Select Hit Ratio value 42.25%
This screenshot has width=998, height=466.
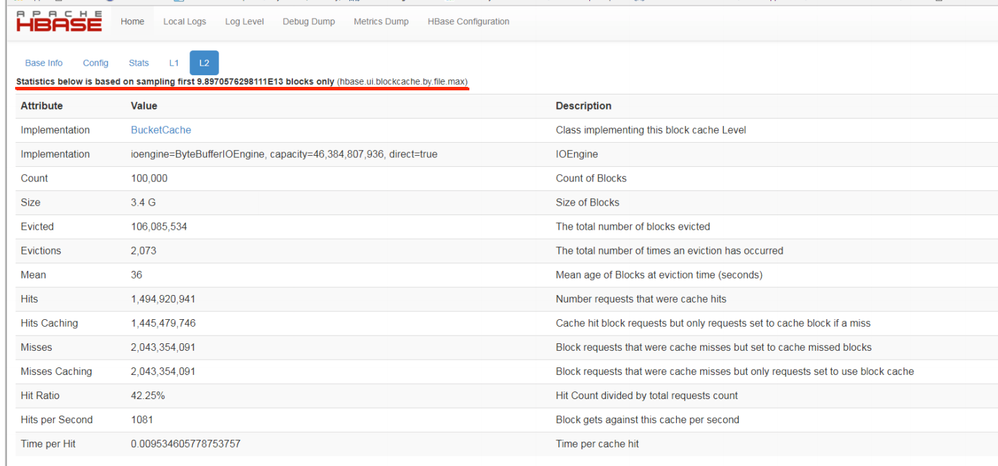[148, 395]
